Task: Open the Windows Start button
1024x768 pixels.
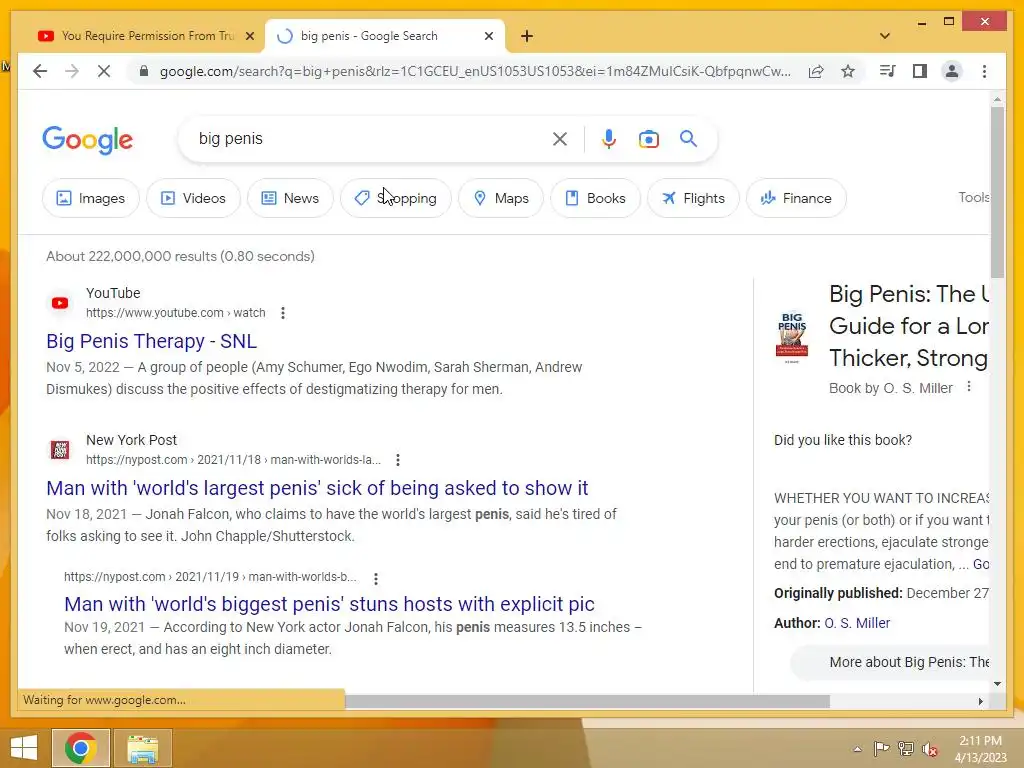Action: tap(24, 748)
